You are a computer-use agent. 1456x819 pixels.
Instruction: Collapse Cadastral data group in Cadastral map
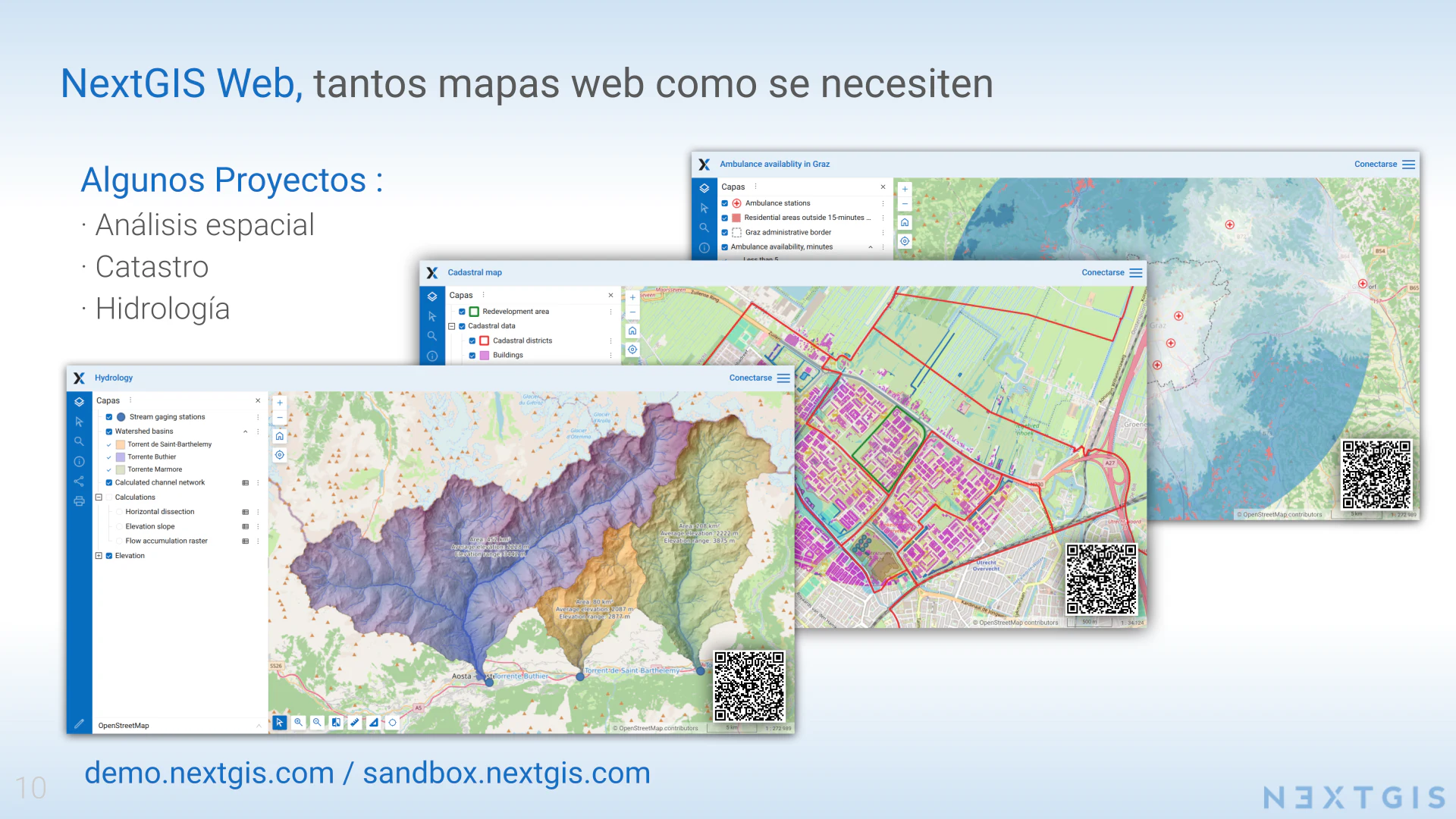[x=452, y=326]
